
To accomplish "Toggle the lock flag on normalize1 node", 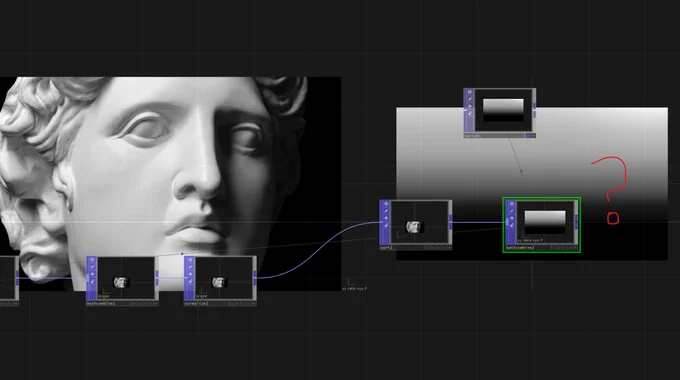I will (190, 281).
